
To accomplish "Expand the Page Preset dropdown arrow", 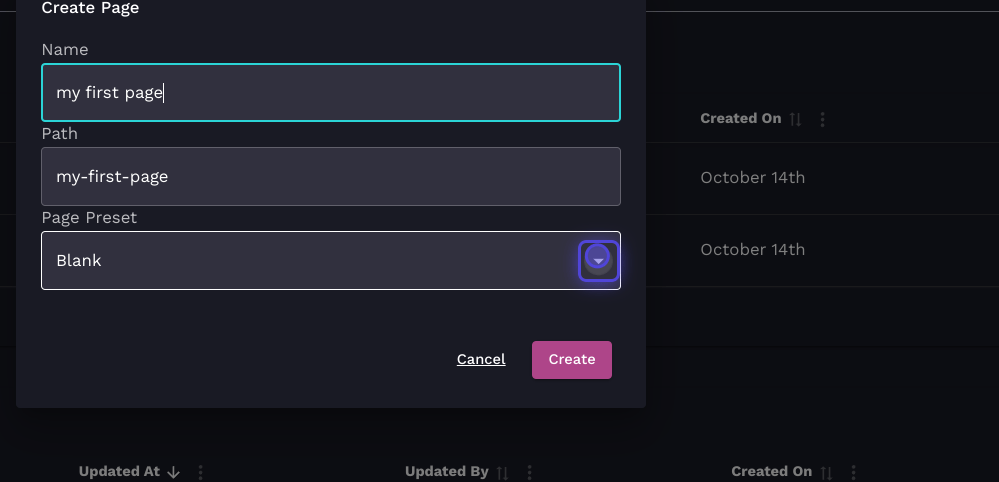I will (x=598, y=261).
